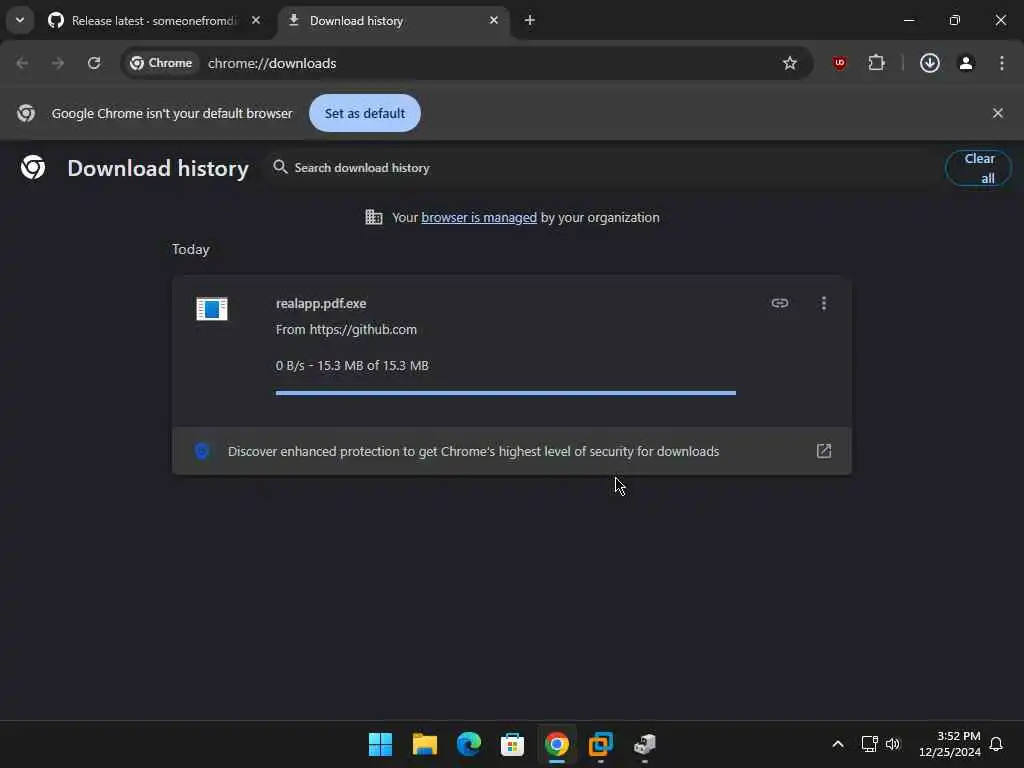Screen dimensions: 1024x768
Task: Open the enhanced protection promo text
Action: tap(473, 451)
